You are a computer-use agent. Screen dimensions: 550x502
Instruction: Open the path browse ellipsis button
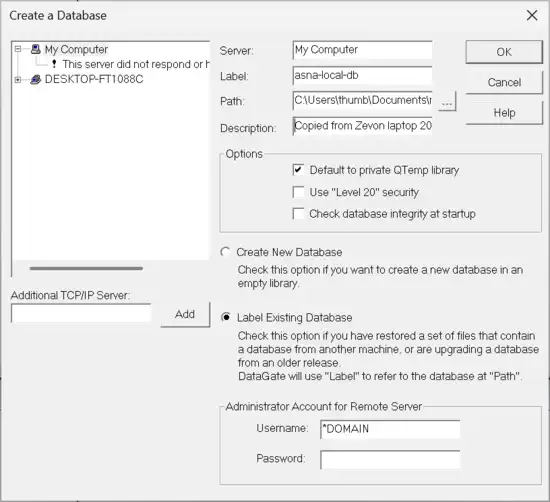click(447, 101)
